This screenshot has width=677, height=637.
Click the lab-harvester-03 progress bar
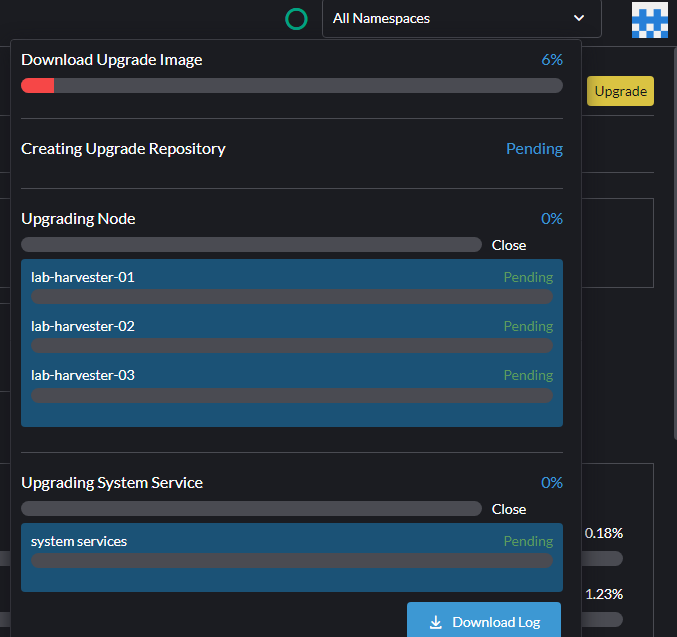[x=292, y=395]
